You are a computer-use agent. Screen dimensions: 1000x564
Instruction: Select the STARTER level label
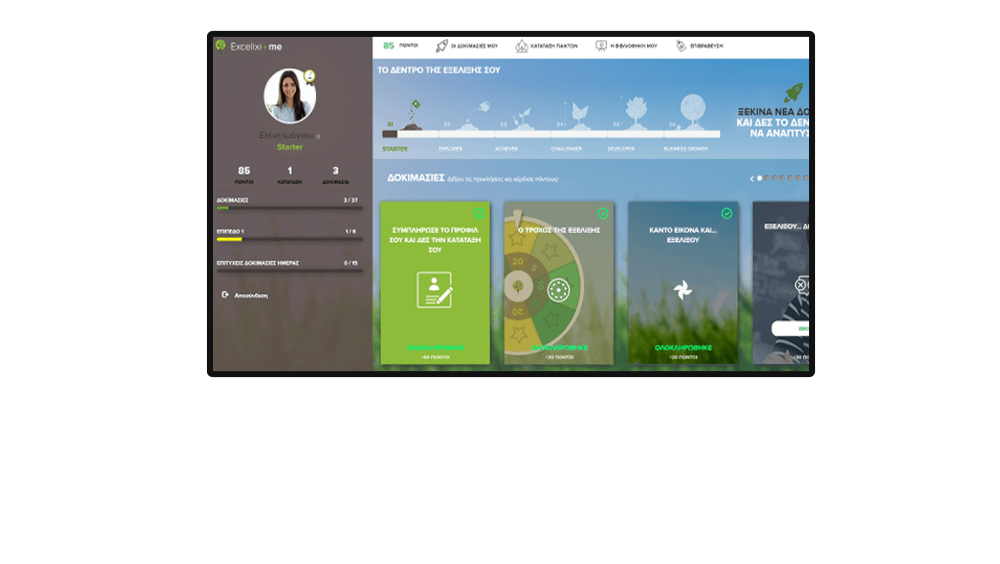pos(395,149)
